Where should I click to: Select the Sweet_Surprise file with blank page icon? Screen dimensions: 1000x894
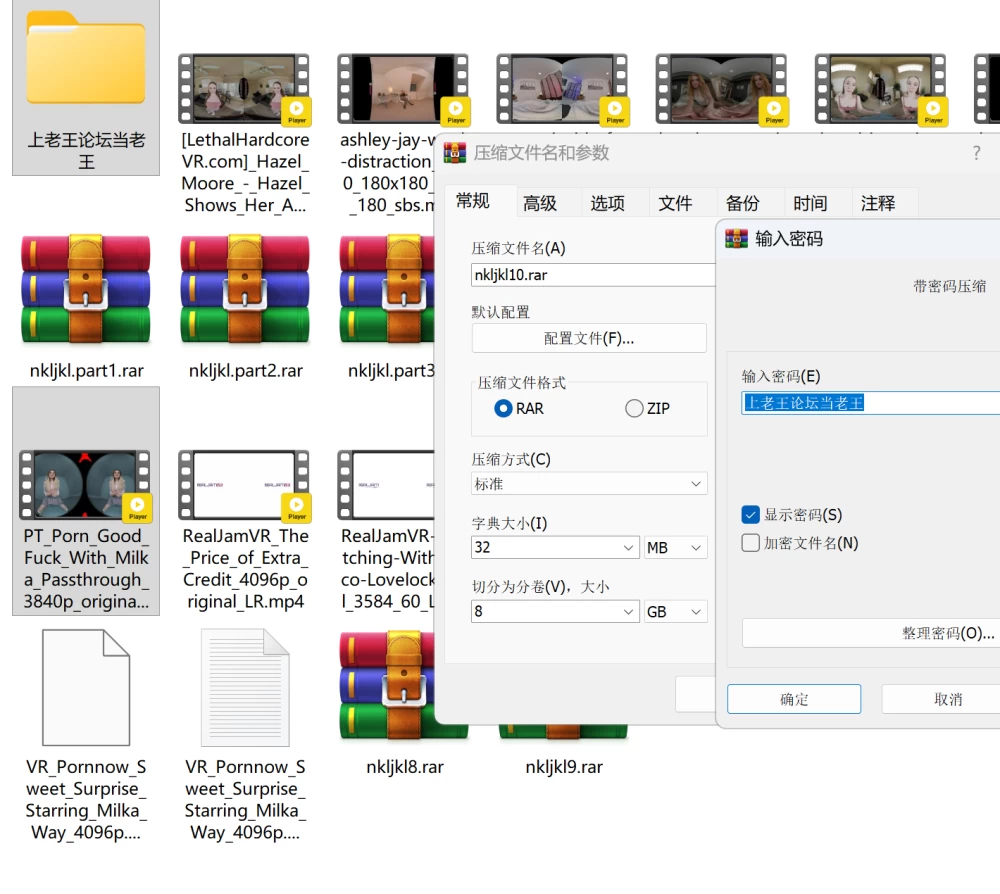[86, 687]
